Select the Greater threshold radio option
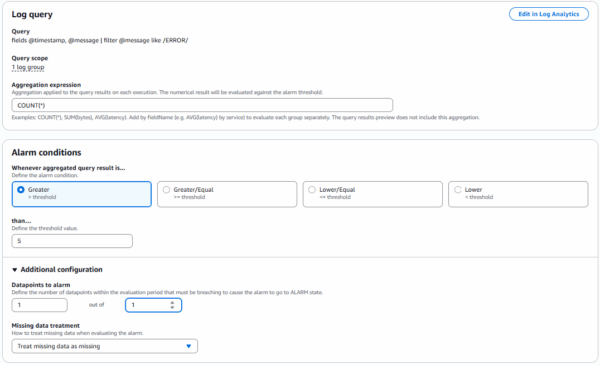Screen dimensions: 600x365 (21, 190)
